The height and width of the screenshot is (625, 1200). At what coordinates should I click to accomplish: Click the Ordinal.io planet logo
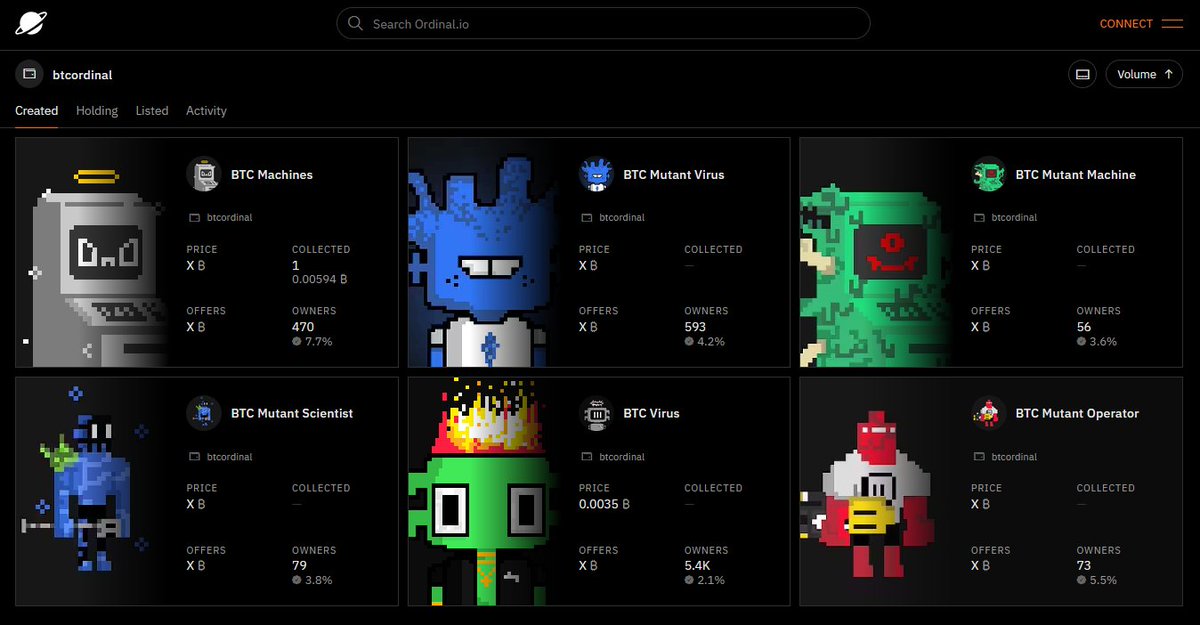31,23
